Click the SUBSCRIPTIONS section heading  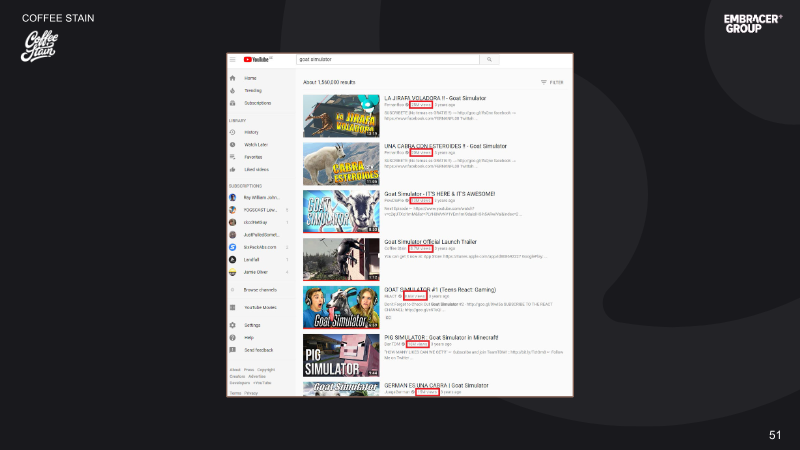point(245,186)
